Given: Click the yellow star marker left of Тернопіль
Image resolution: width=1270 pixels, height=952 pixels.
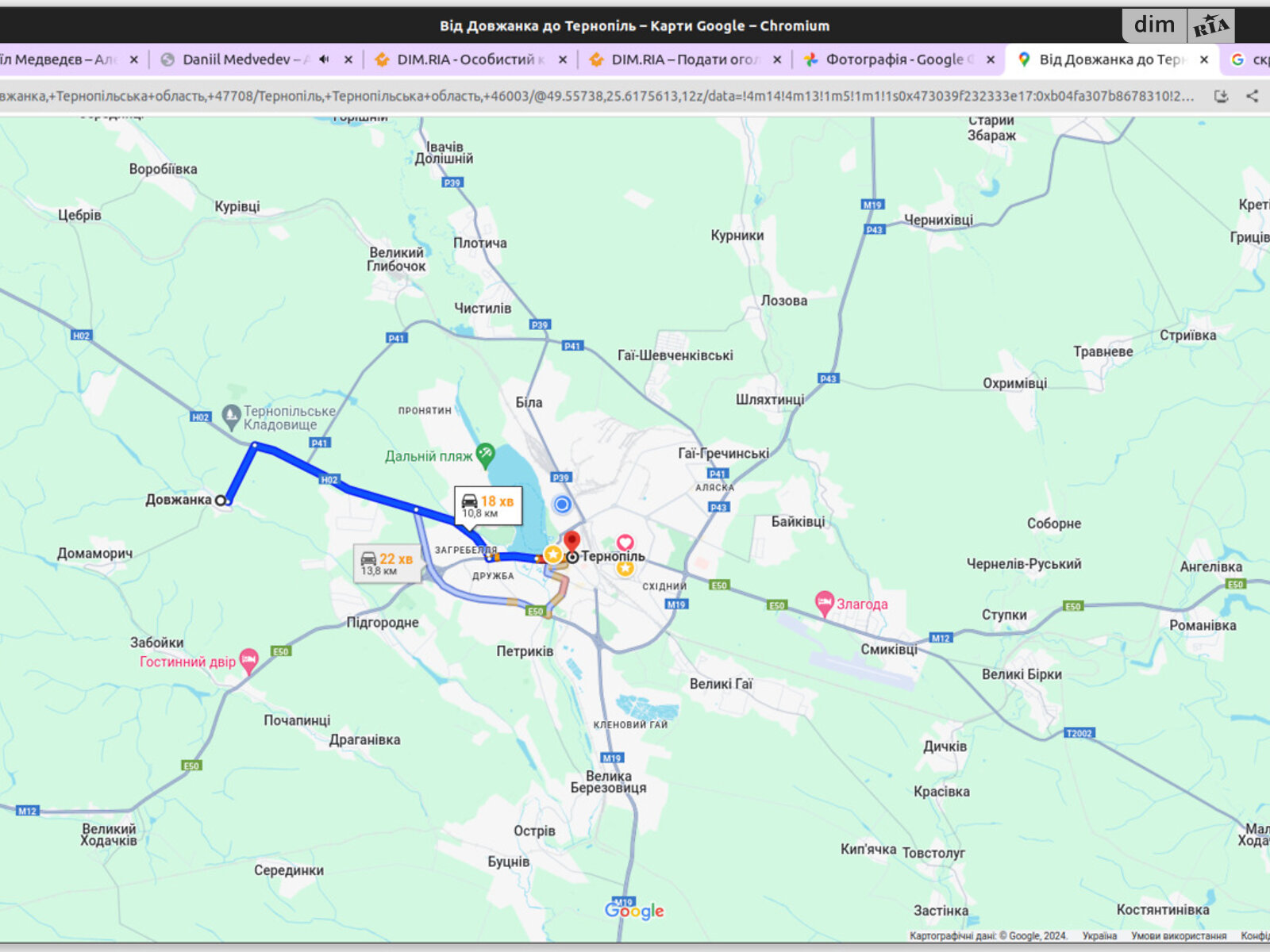Looking at the screenshot, I should [552, 554].
